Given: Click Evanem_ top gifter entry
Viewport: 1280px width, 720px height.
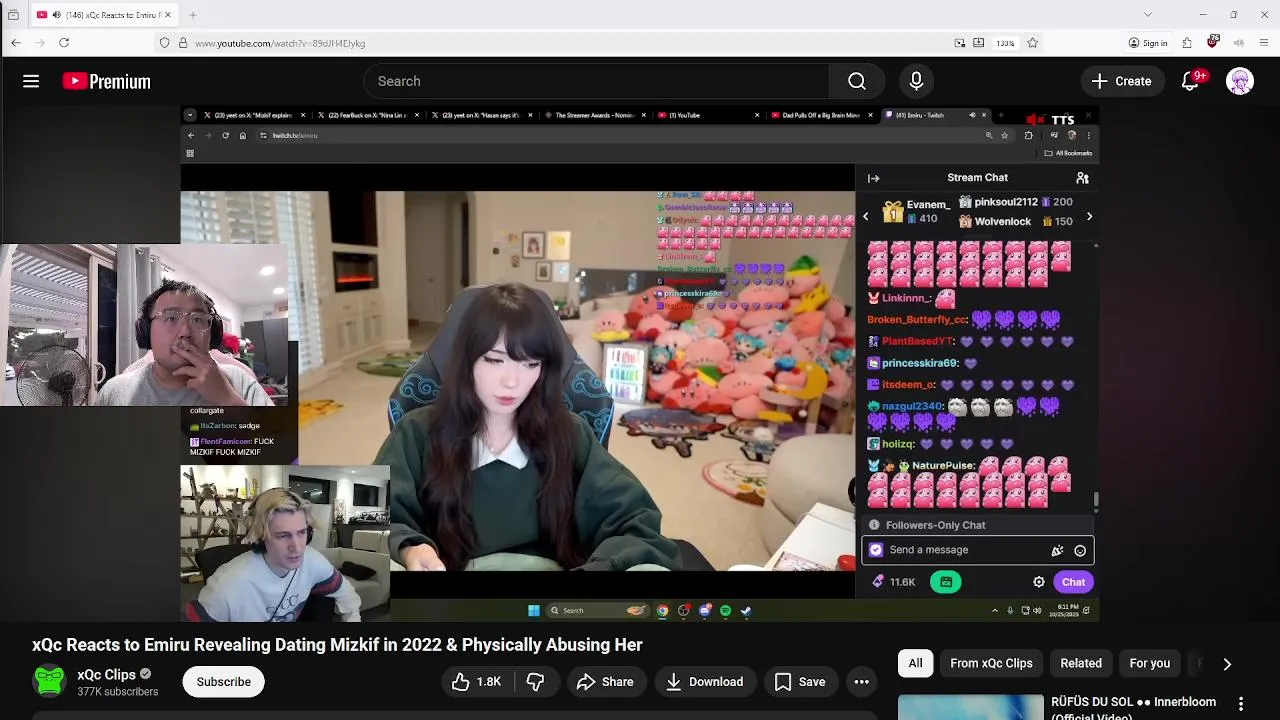Looking at the screenshot, I should pos(915,211).
